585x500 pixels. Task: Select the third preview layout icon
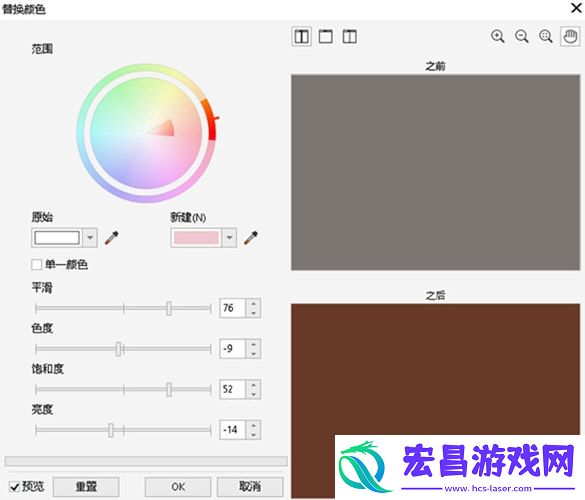coord(350,37)
